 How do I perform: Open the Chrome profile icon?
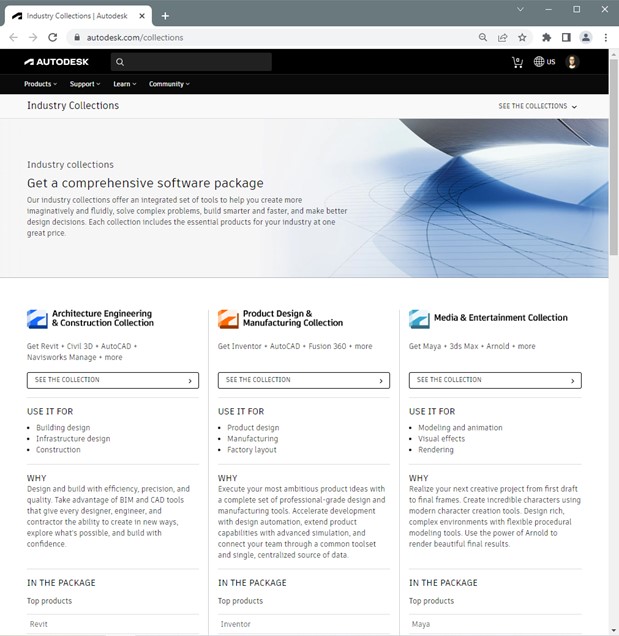pyautogui.click(x=586, y=37)
